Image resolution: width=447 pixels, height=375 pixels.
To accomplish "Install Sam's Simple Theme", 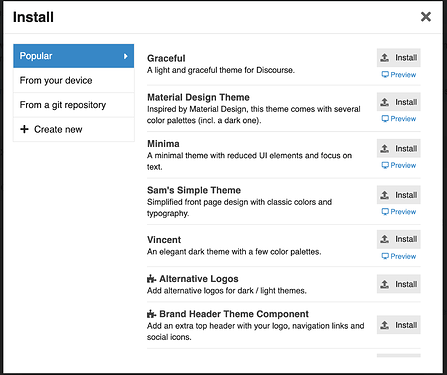I will [x=399, y=195].
